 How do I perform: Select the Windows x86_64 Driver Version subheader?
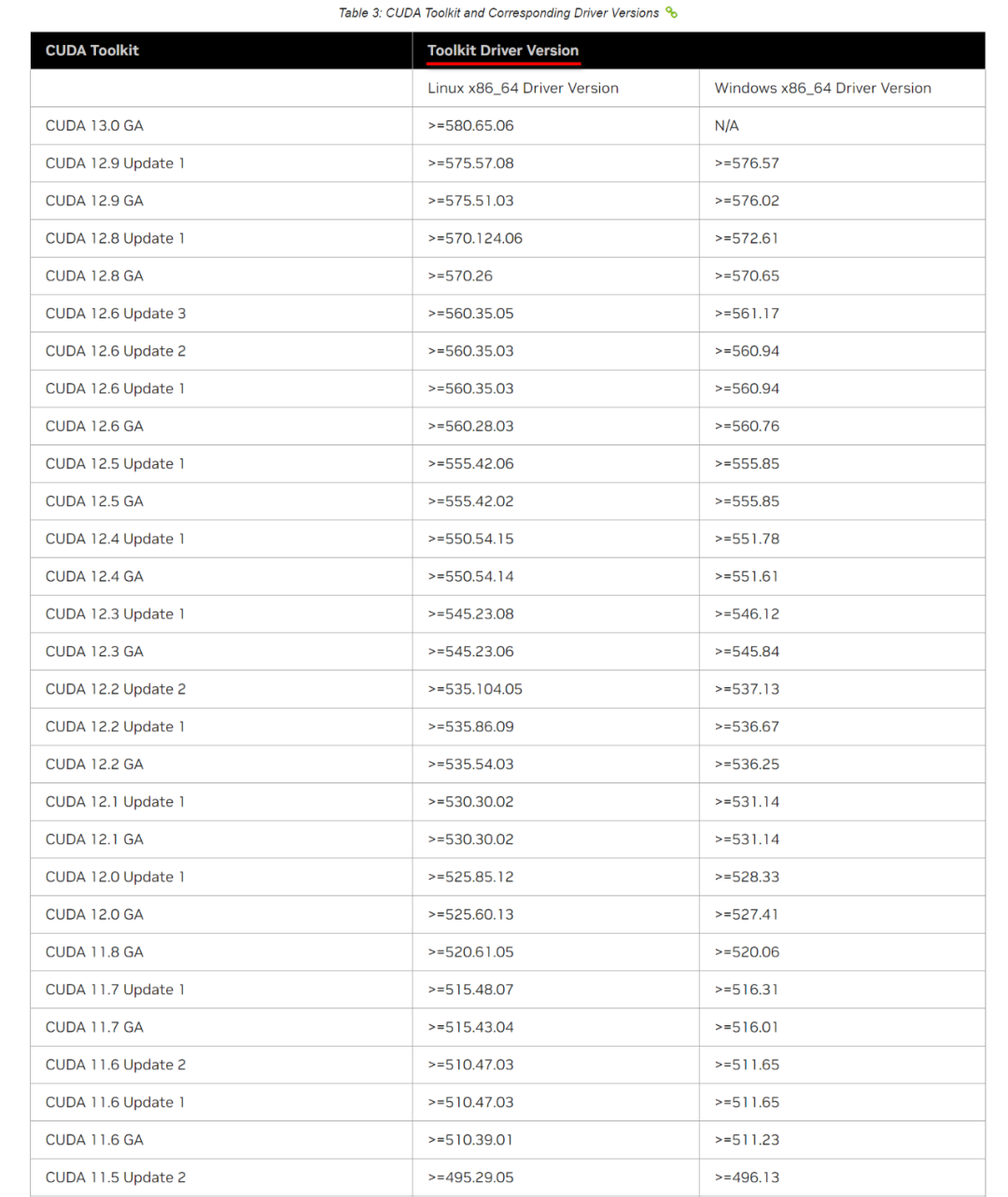822,88
